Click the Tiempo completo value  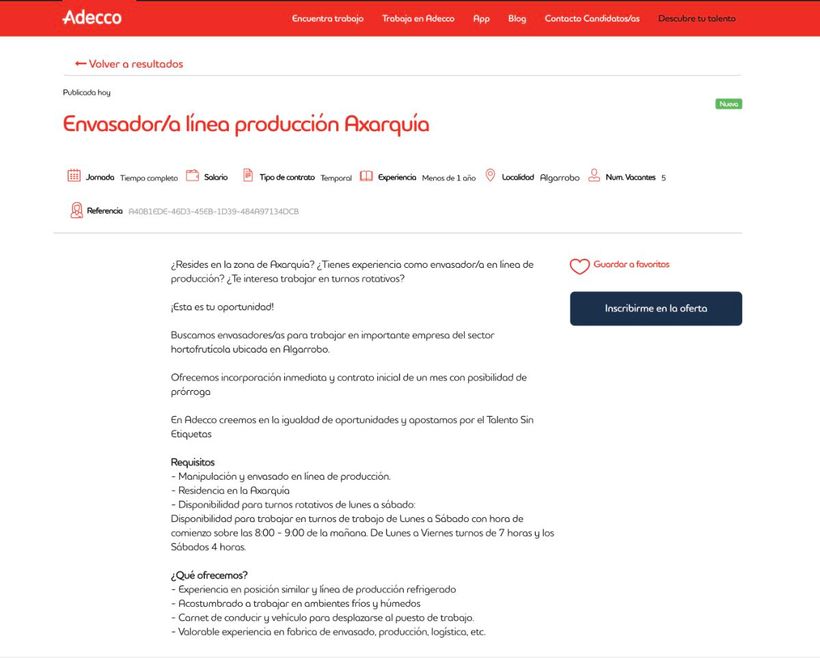149,178
